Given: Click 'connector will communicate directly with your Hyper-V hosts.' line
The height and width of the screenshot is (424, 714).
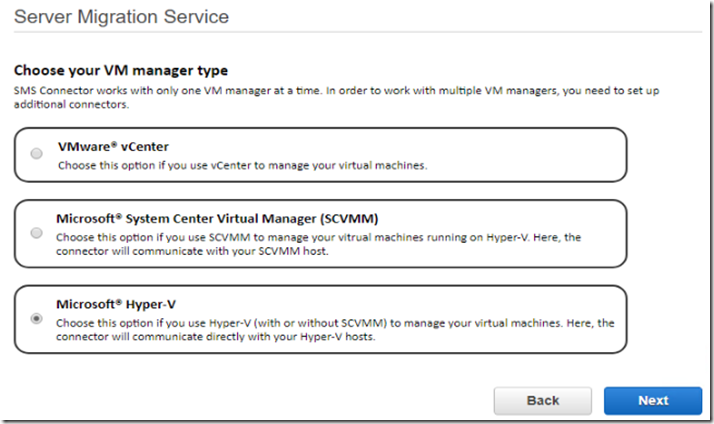Looking at the screenshot, I should (215, 337).
